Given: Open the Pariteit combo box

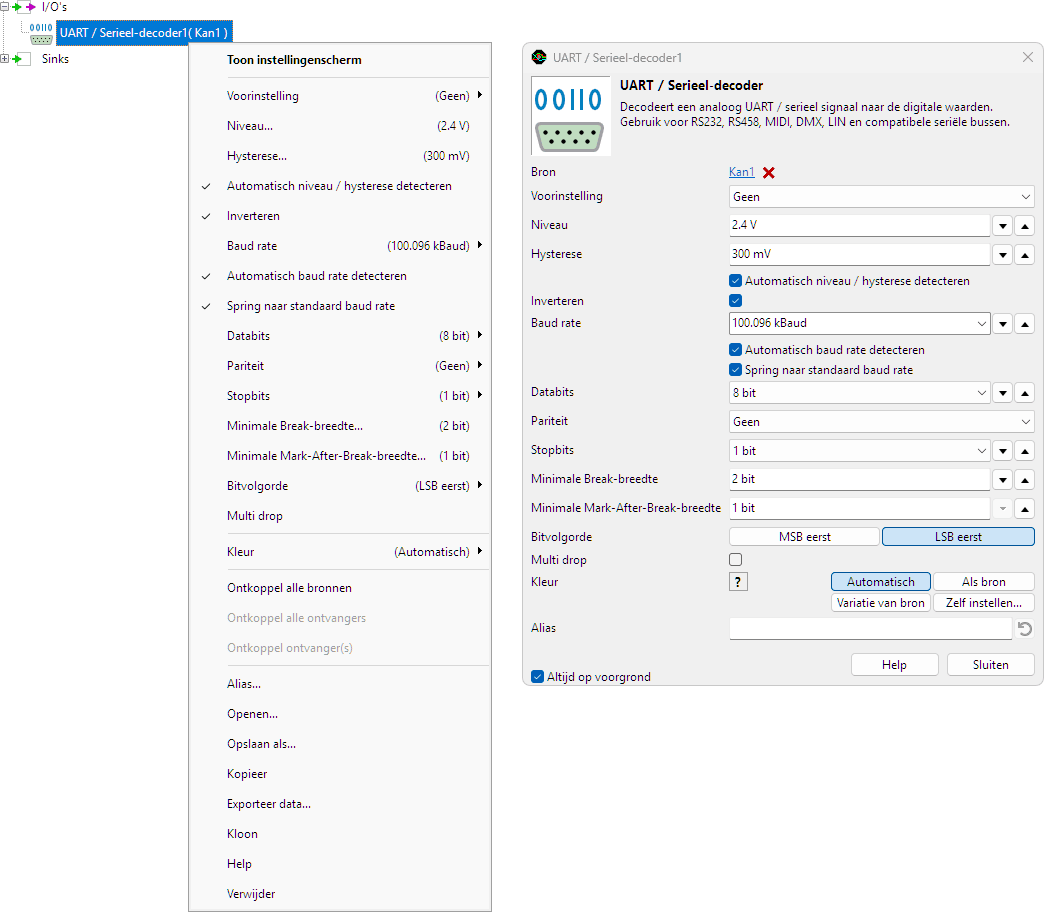Looking at the screenshot, I should pyautogui.click(x=882, y=422).
